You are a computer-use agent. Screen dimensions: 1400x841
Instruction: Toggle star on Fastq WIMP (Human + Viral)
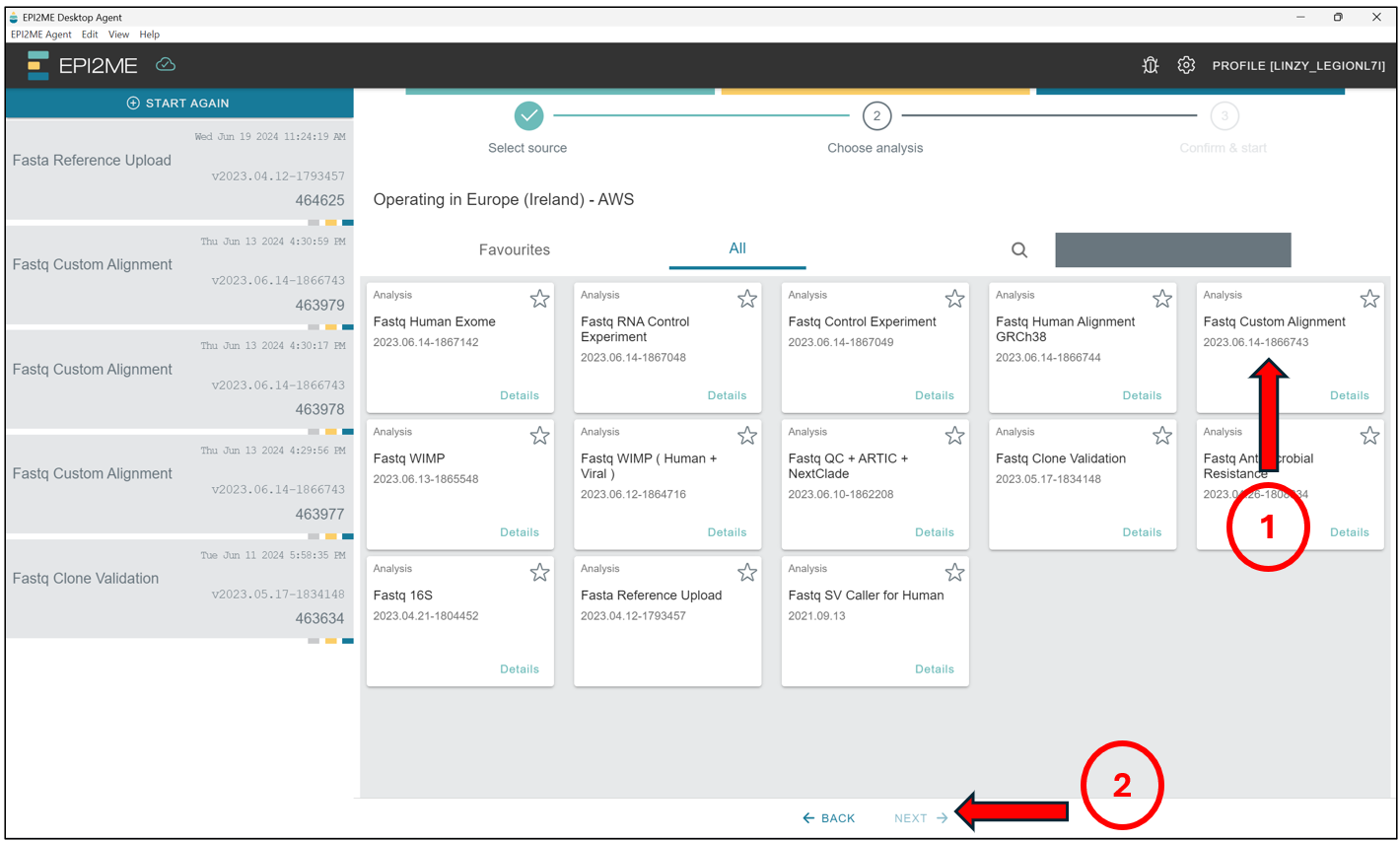click(747, 436)
